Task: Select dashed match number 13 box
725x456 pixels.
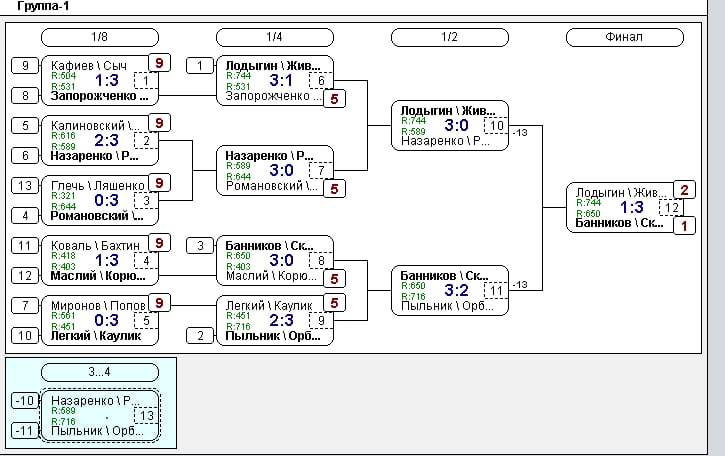Action: click(146, 415)
